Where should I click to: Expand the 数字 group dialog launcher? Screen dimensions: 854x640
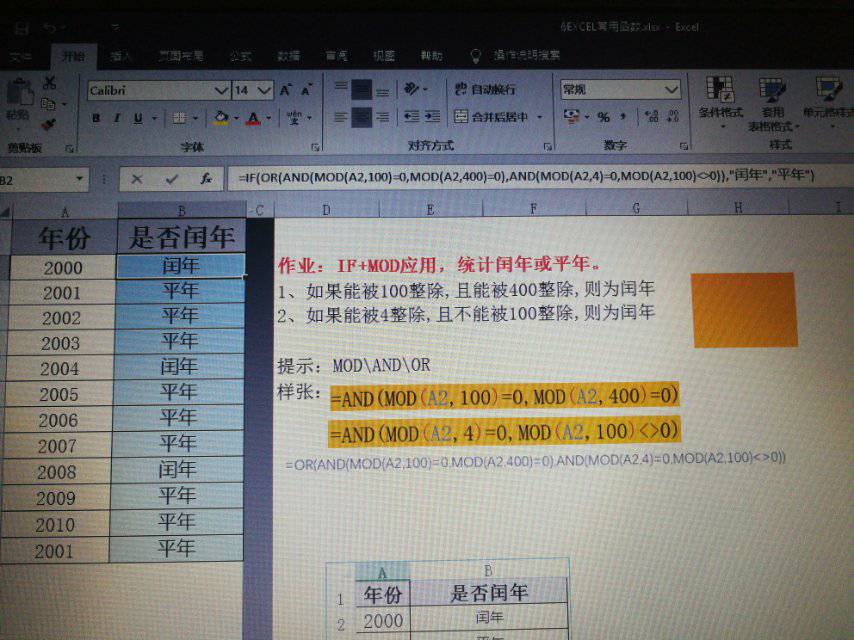(x=684, y=146)
